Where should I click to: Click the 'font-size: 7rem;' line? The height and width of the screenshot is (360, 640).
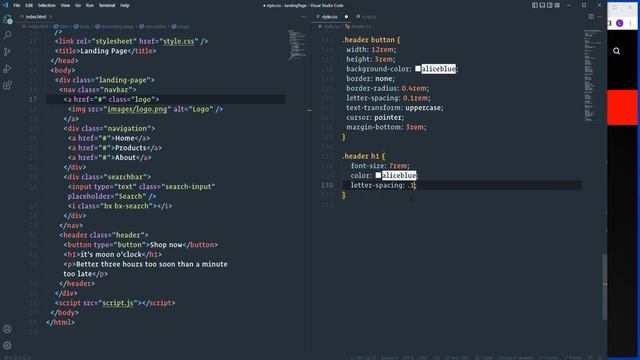tap(380, 166)
